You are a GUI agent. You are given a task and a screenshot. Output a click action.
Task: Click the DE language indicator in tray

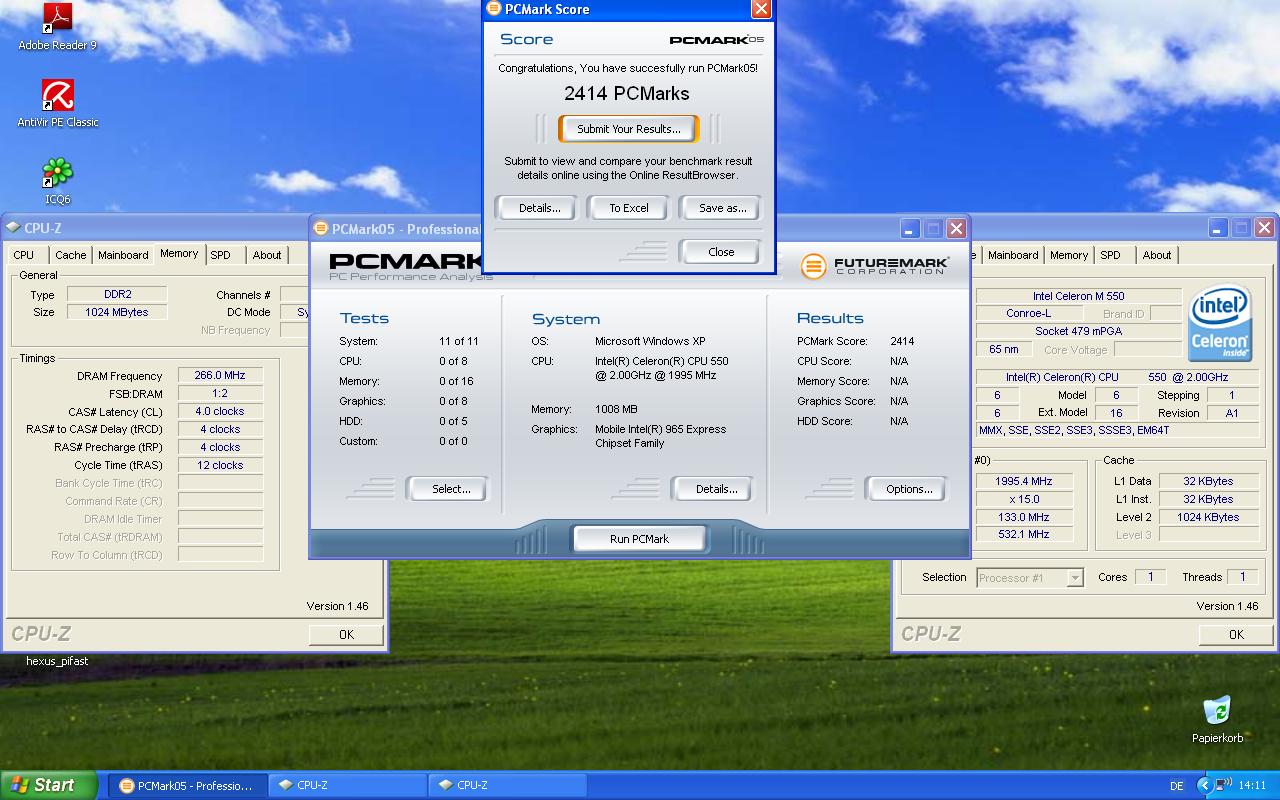1176,786
